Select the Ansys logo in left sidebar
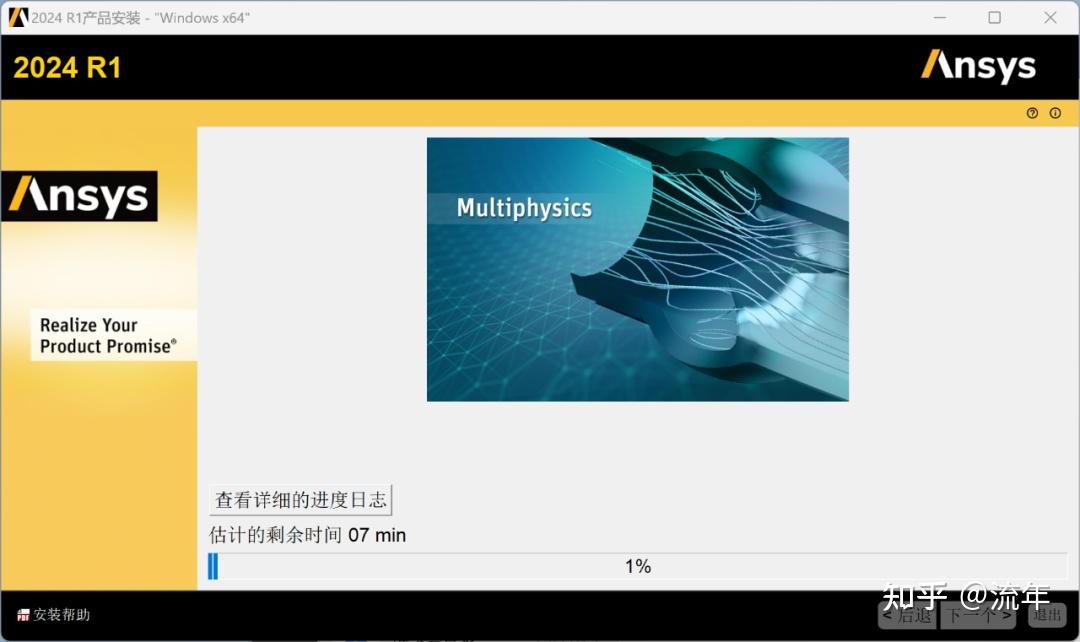 coord(80,196)
